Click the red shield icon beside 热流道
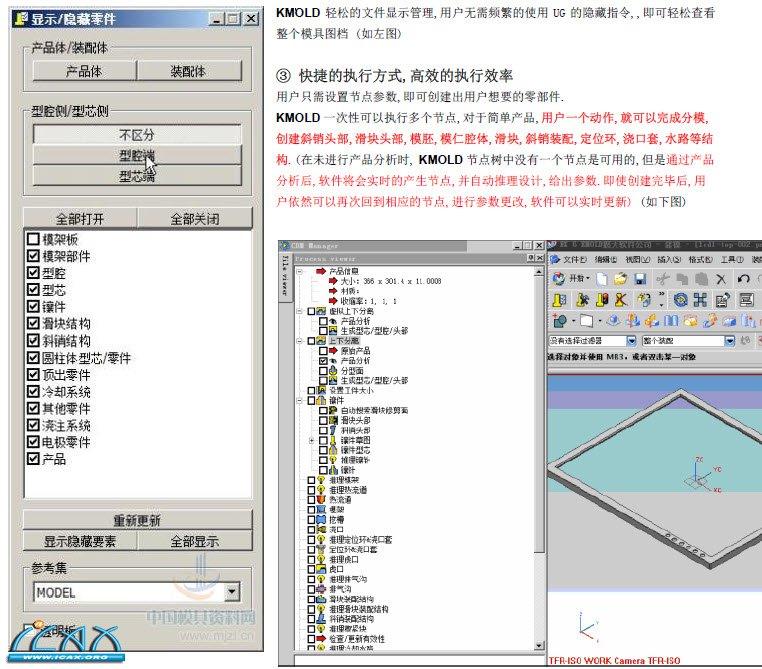Viewport: 762px width, 669px height. coord(321,499)
